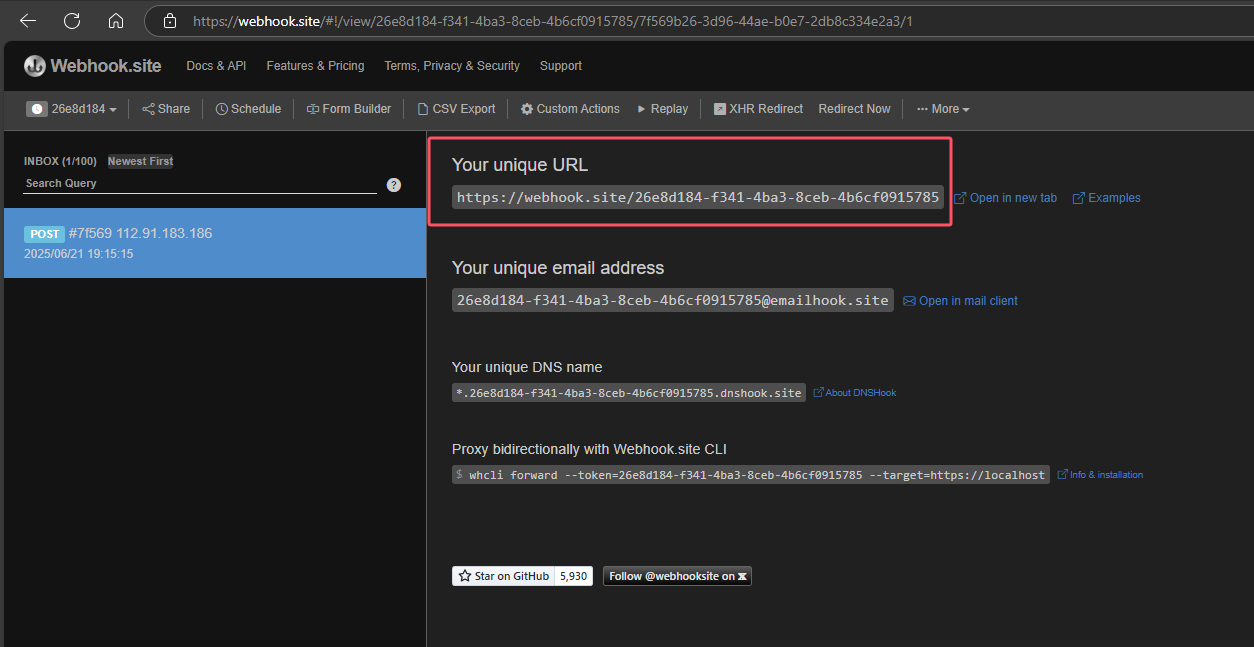1254x647 pixels.
Task: Select the POST #7f569 request
Action: pos(215,243)
